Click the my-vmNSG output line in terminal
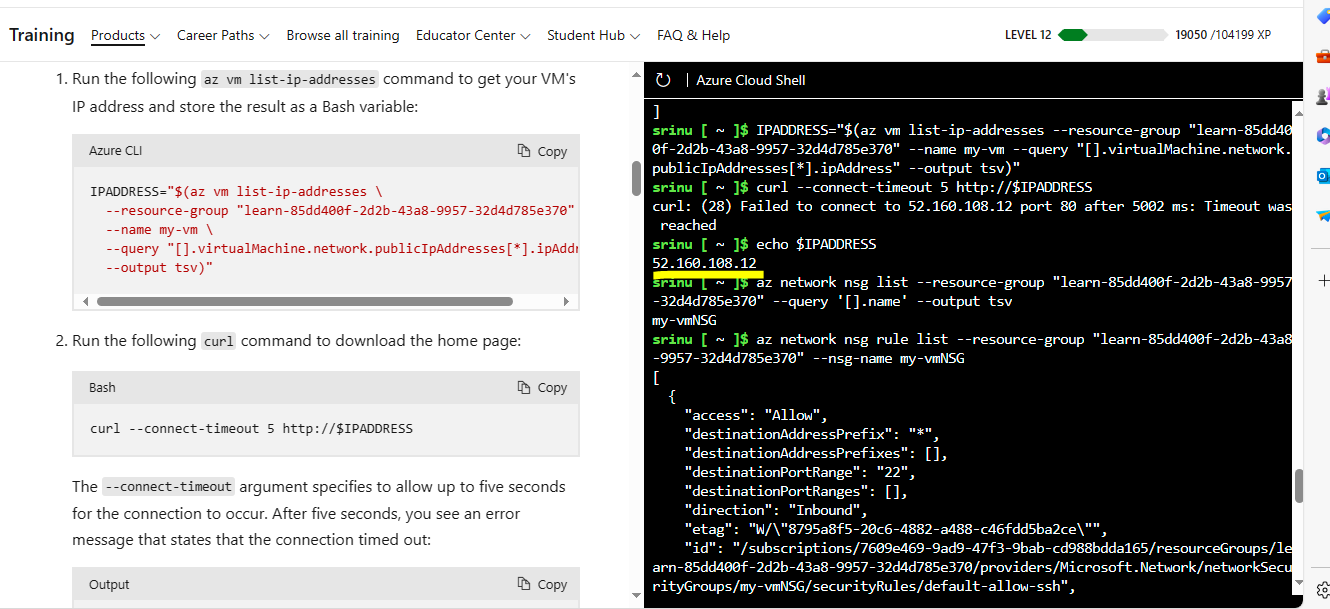1330x609 pixels. [684, 320]
